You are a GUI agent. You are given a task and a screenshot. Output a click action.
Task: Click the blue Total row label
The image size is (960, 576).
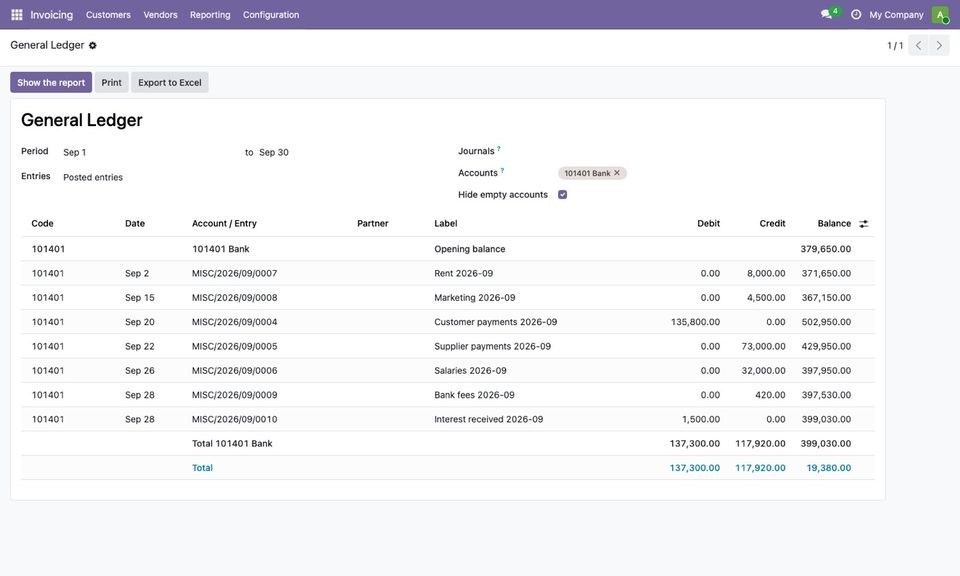point(202,468)
